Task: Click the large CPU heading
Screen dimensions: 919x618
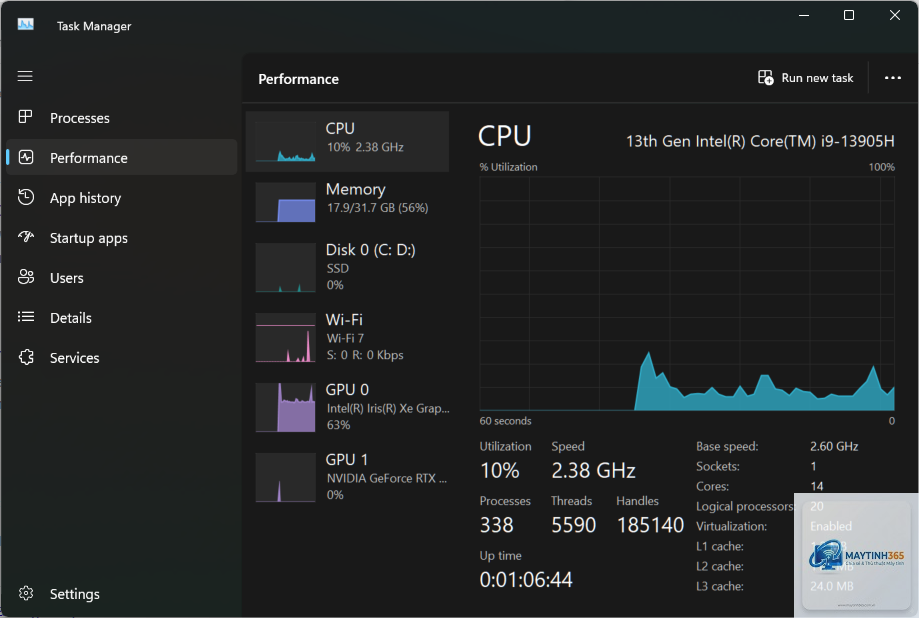Action: pos(505,136)
